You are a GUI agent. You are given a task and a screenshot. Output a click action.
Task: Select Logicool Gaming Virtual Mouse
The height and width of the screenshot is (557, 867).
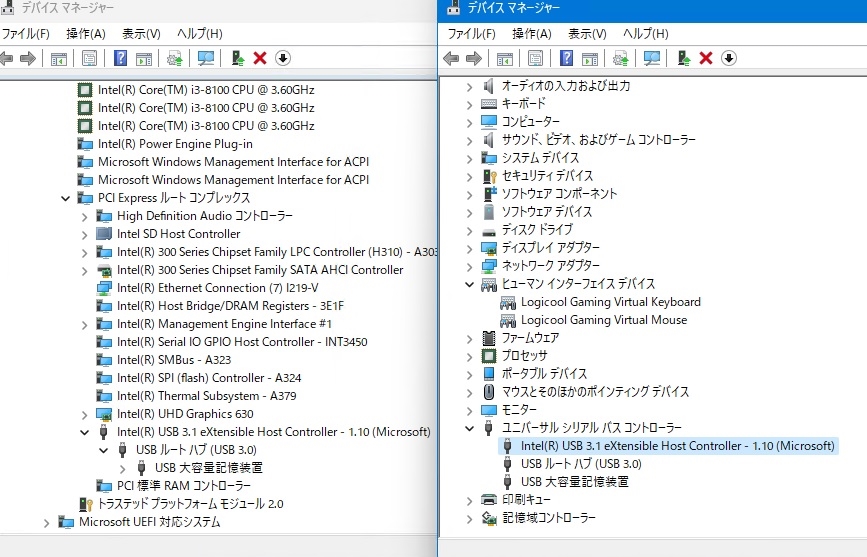604,320
